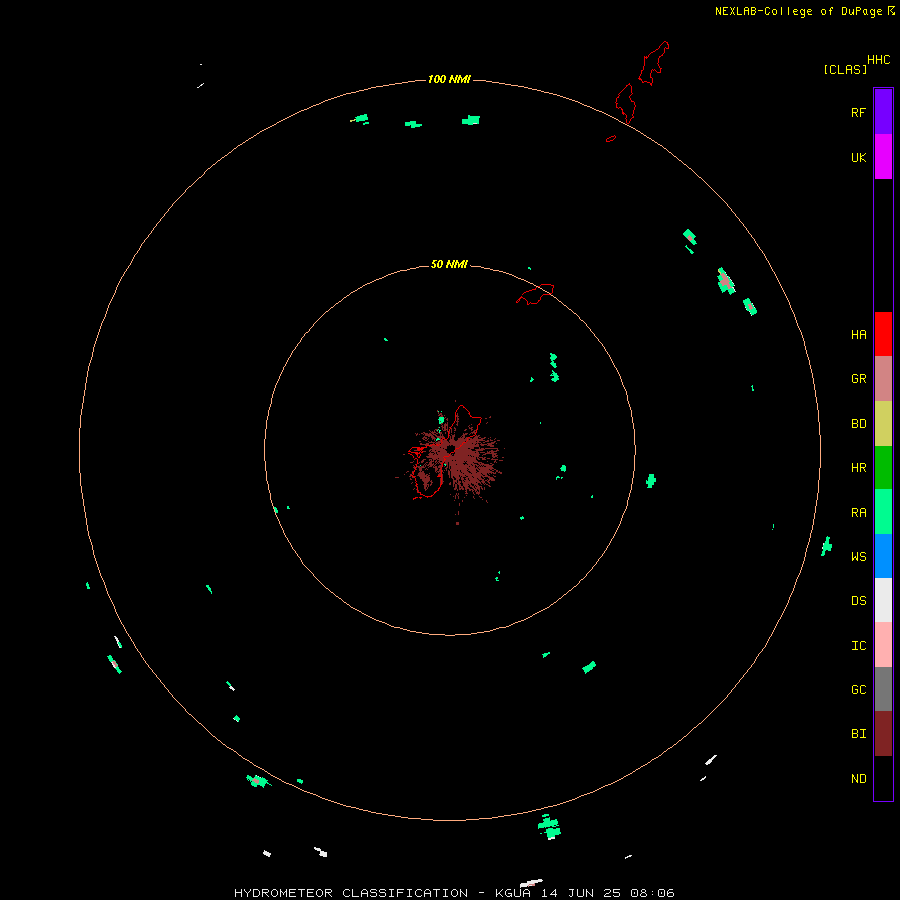Click the RF legend label
The width and height of the screenshot is (900, 900).
tap(858, 112)
